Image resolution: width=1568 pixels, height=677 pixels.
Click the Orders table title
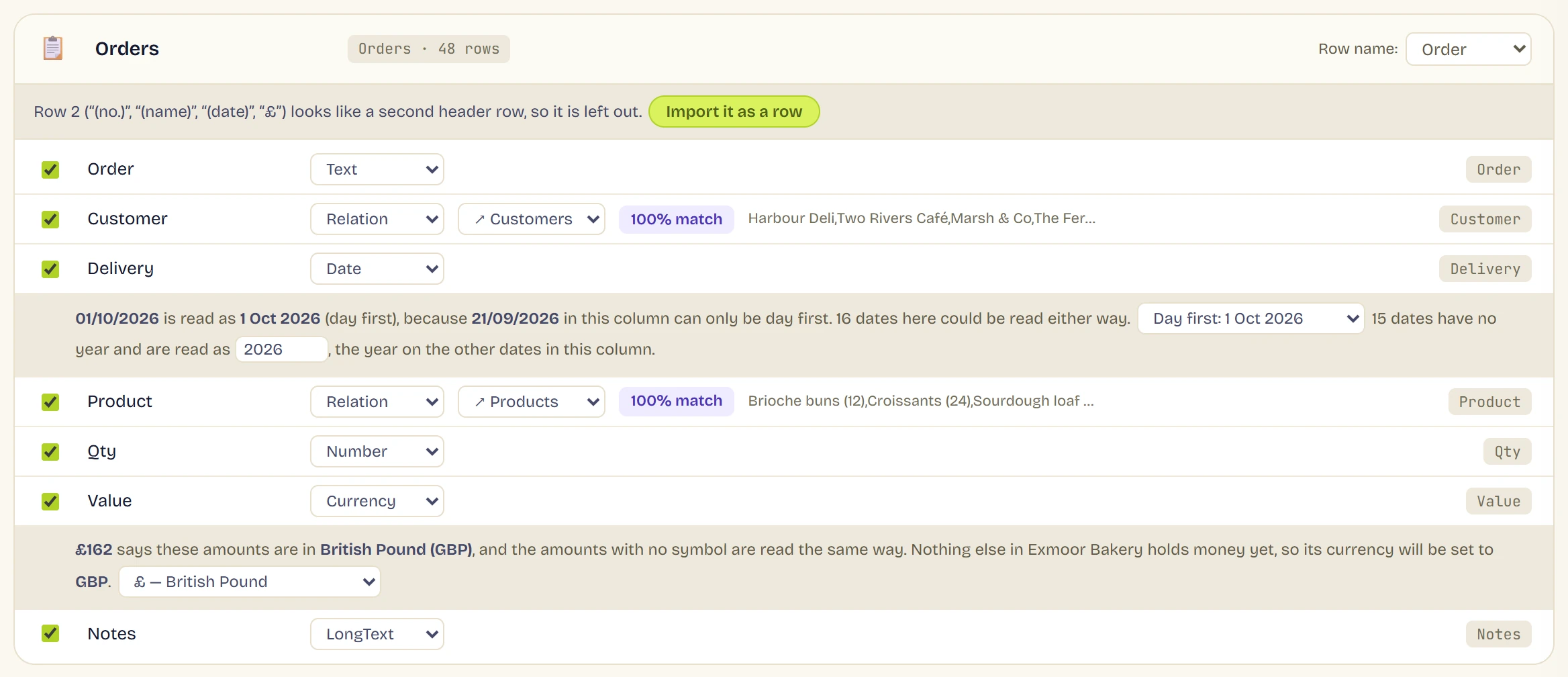127,48
